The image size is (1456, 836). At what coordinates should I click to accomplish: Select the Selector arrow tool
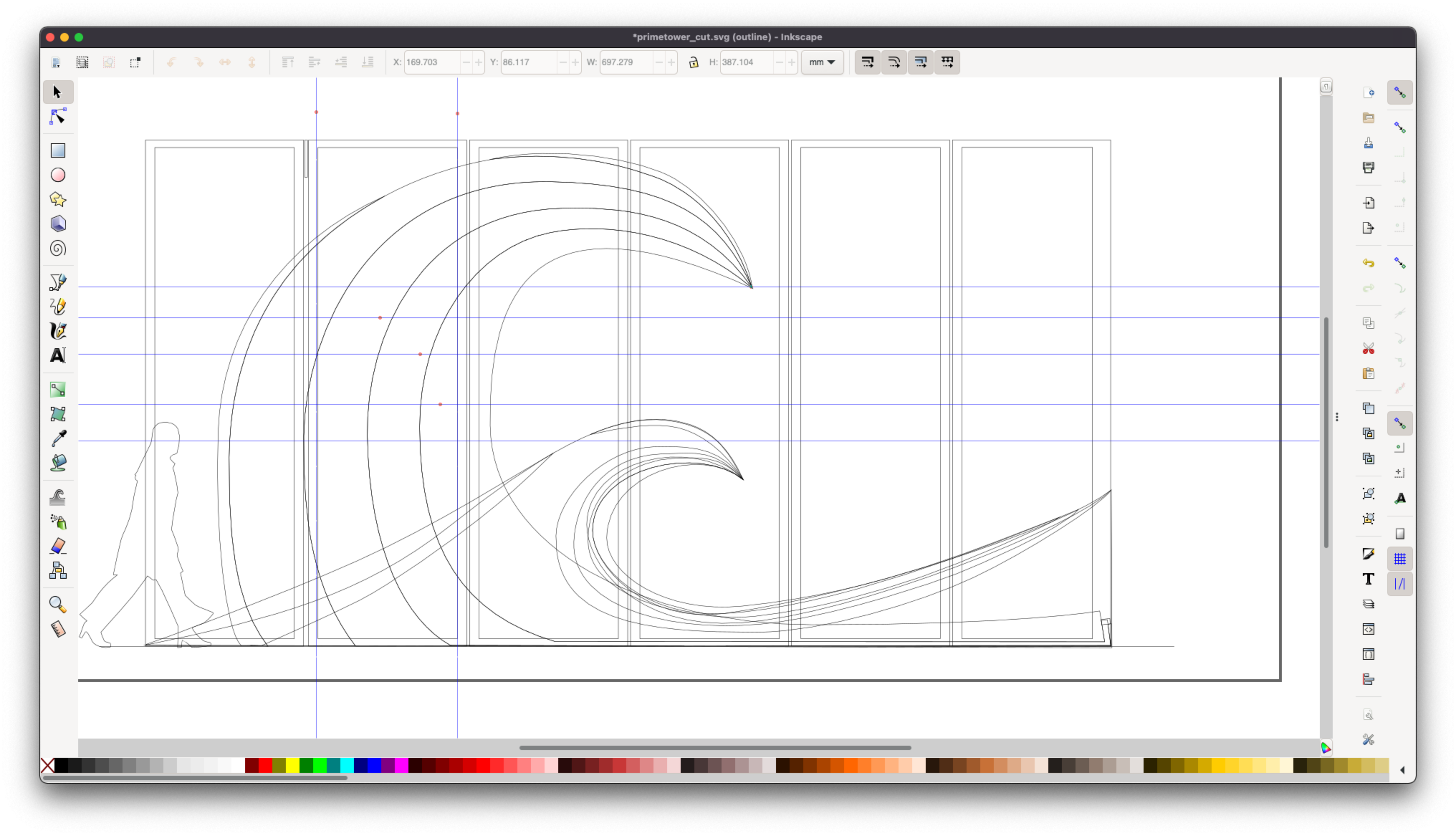click(x=57, y=92)
